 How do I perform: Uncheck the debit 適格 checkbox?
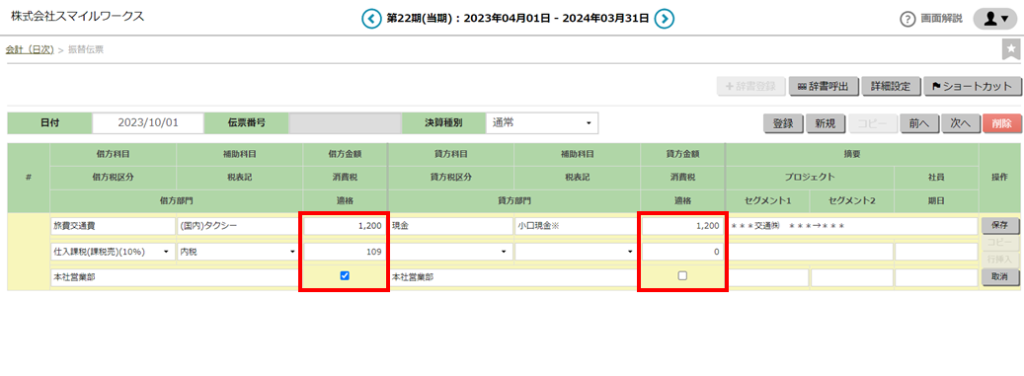pos(345,276)
